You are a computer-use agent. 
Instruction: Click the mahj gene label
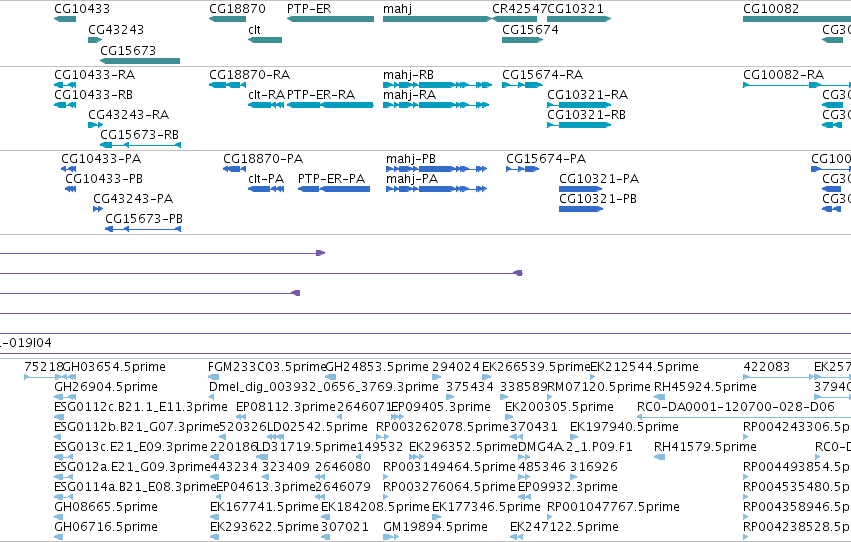(x=397, y=9)
